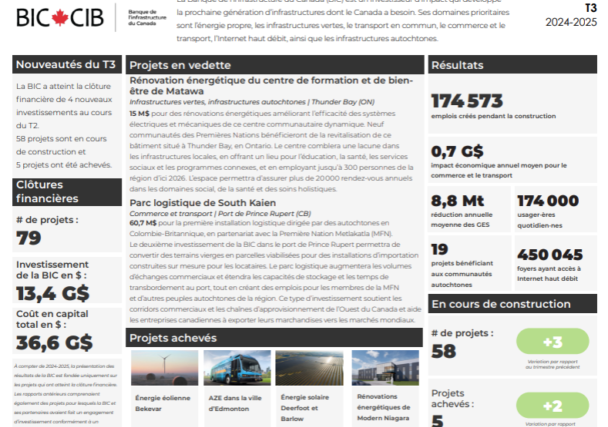
Task: Click the 'En cours de construction' header
Action: click(512, 304)
